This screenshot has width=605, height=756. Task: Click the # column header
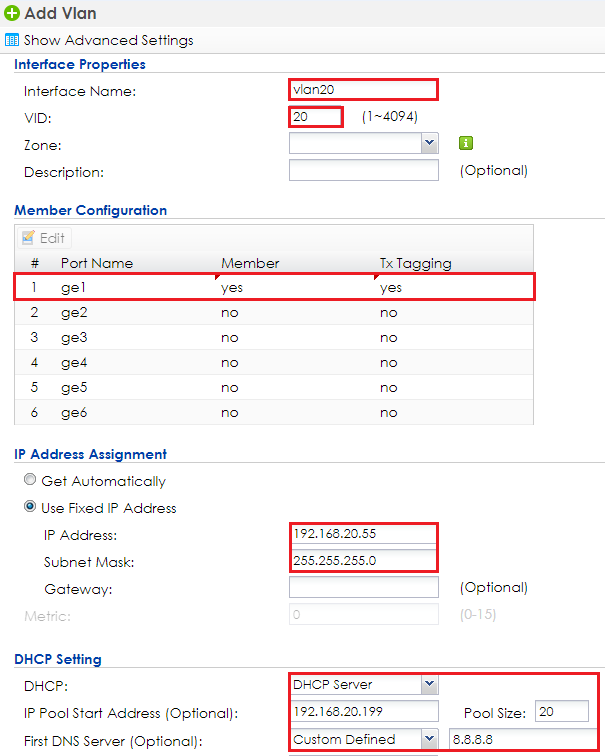click(34, 263)
